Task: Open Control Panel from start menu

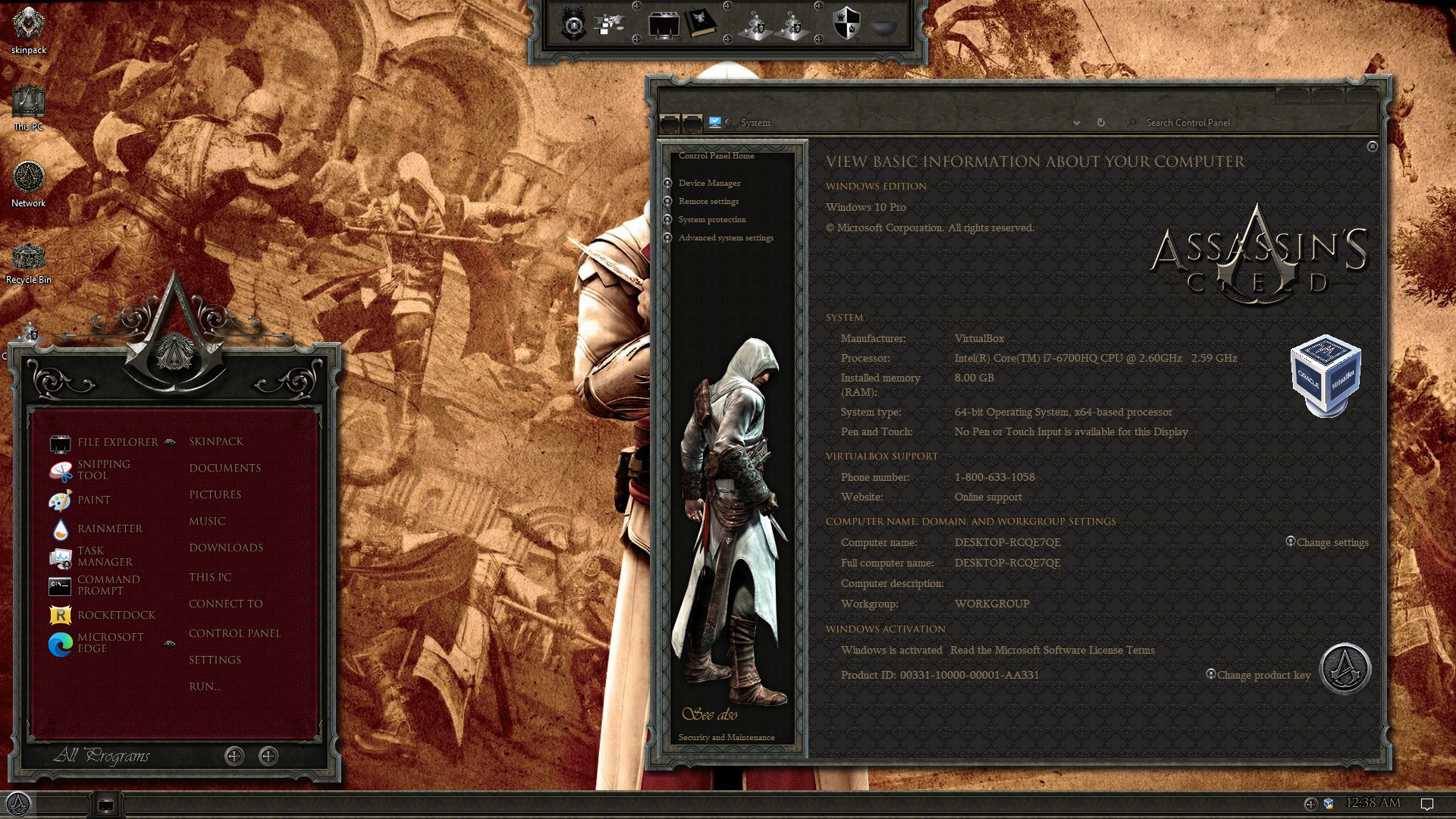Action: pyautogui.click(x=234, y=633)
